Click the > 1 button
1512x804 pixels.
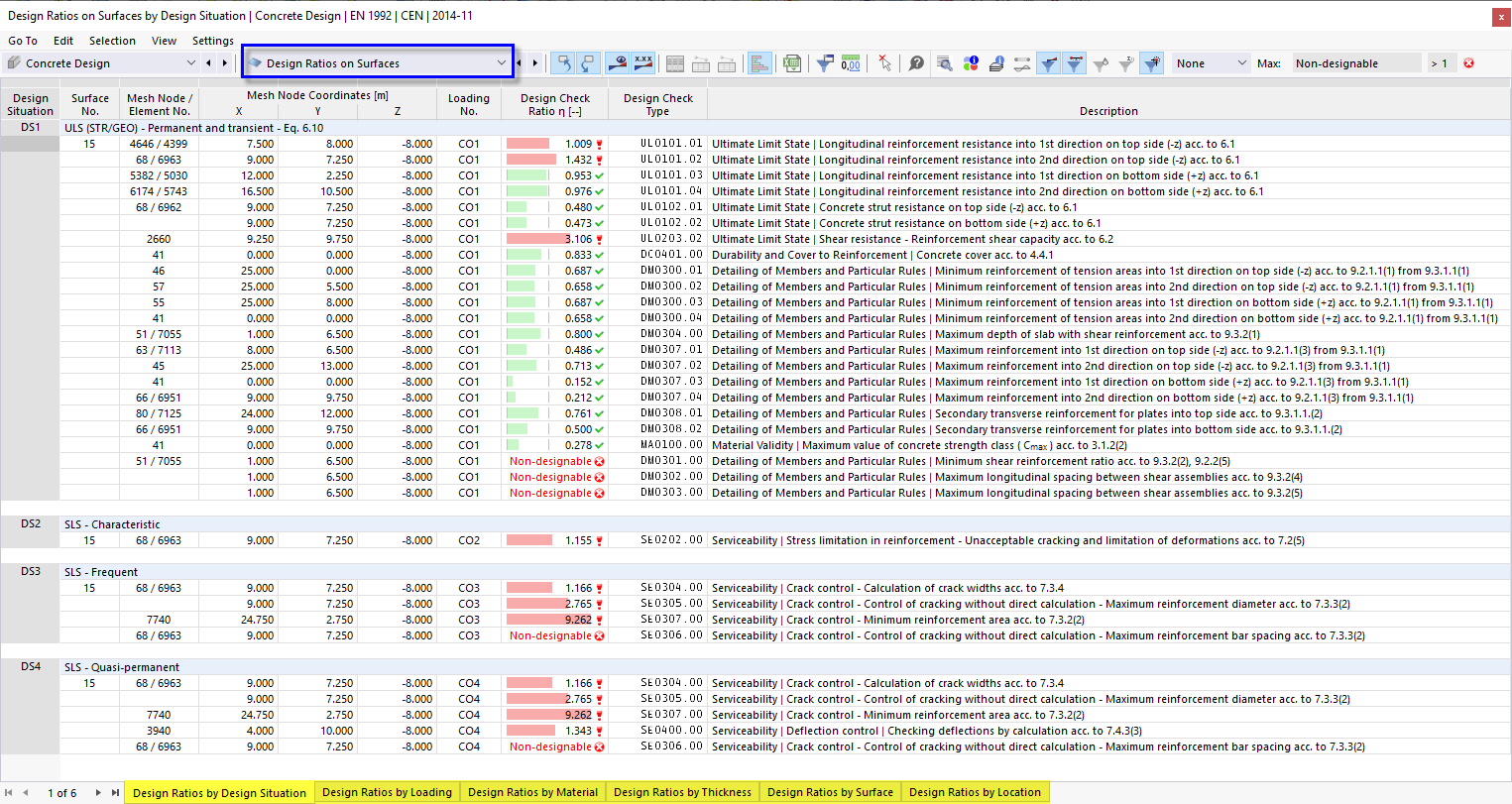pos(1441,63)
